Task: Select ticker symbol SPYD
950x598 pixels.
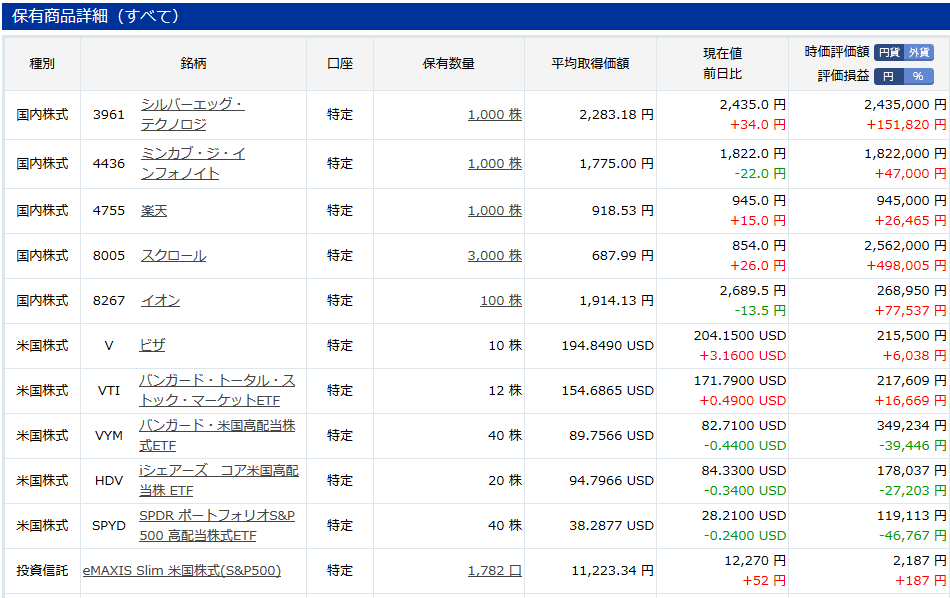Action: [x=109, y=525]
